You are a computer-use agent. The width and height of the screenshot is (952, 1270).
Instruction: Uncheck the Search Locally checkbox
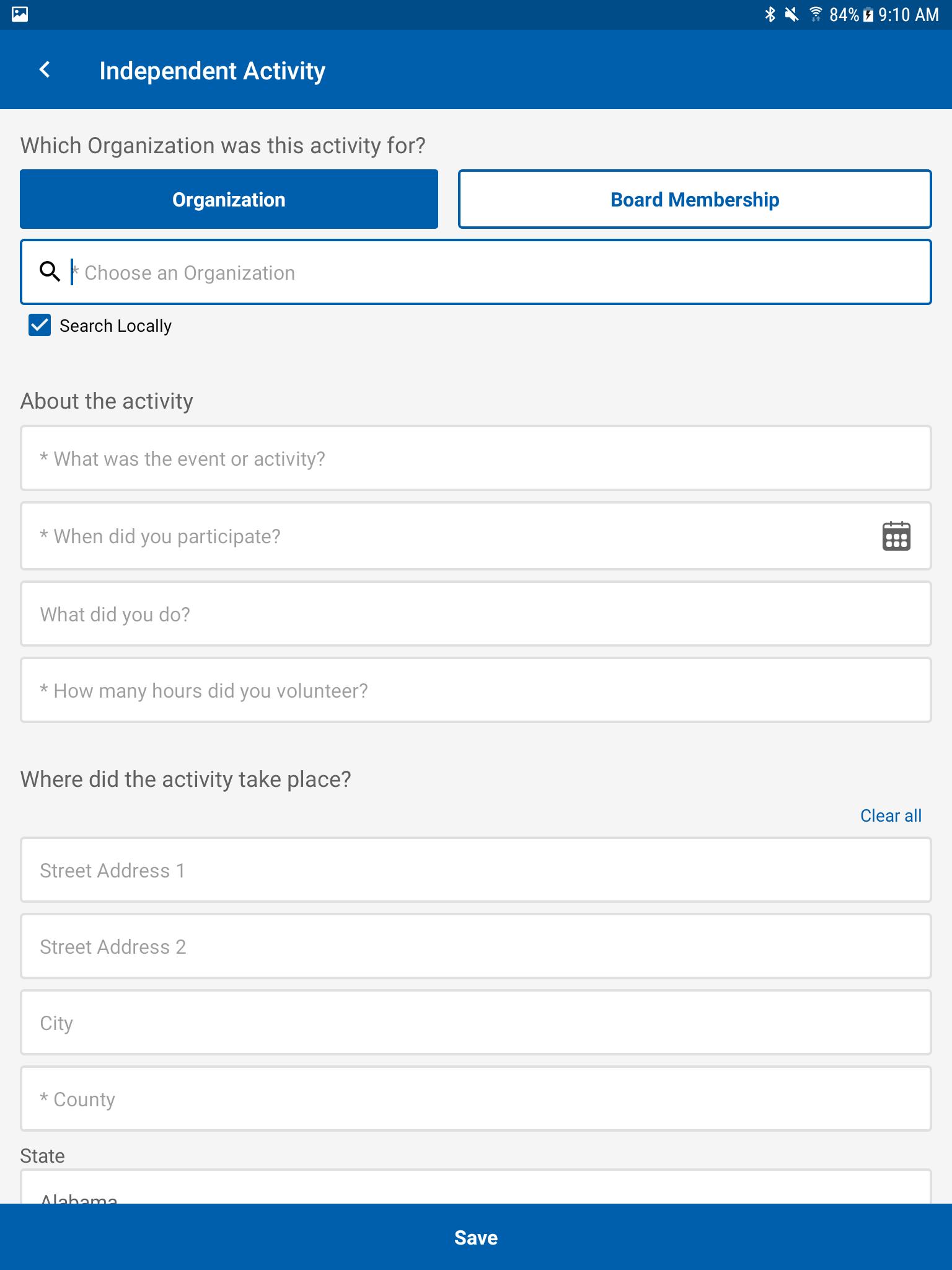coord(40,325)
